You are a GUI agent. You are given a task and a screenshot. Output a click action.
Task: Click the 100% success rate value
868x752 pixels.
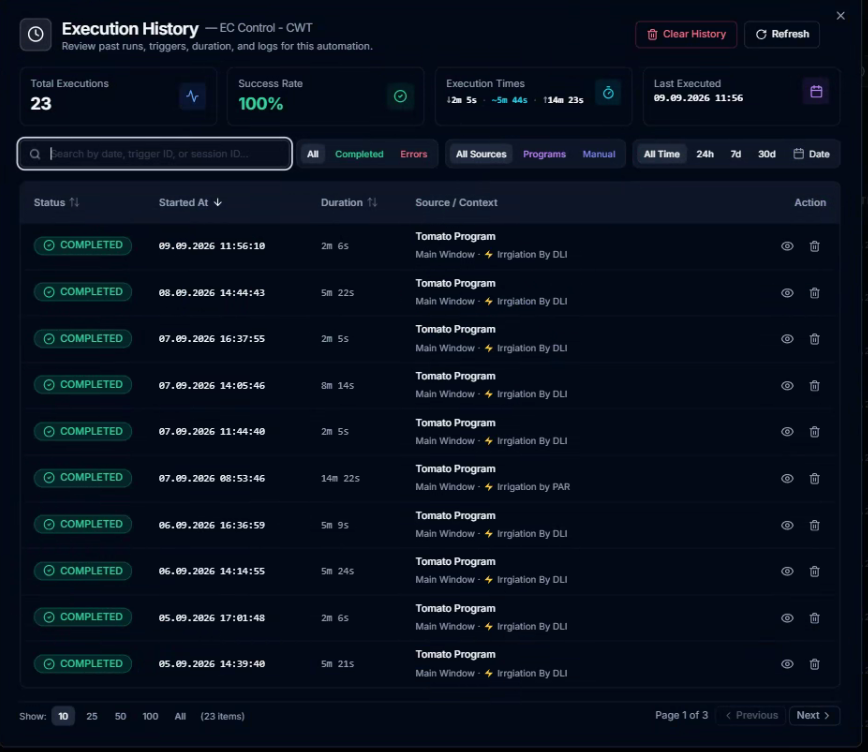(260, 104)
